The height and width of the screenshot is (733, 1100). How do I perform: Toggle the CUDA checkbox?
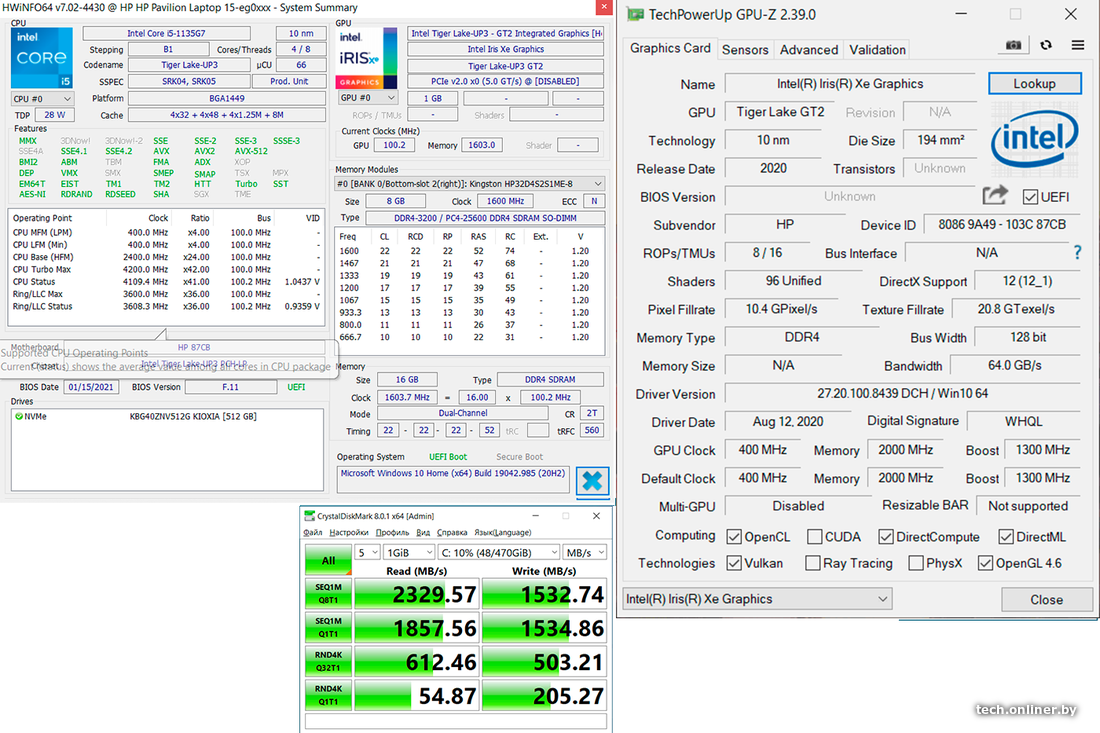click(x=815, y=537)
